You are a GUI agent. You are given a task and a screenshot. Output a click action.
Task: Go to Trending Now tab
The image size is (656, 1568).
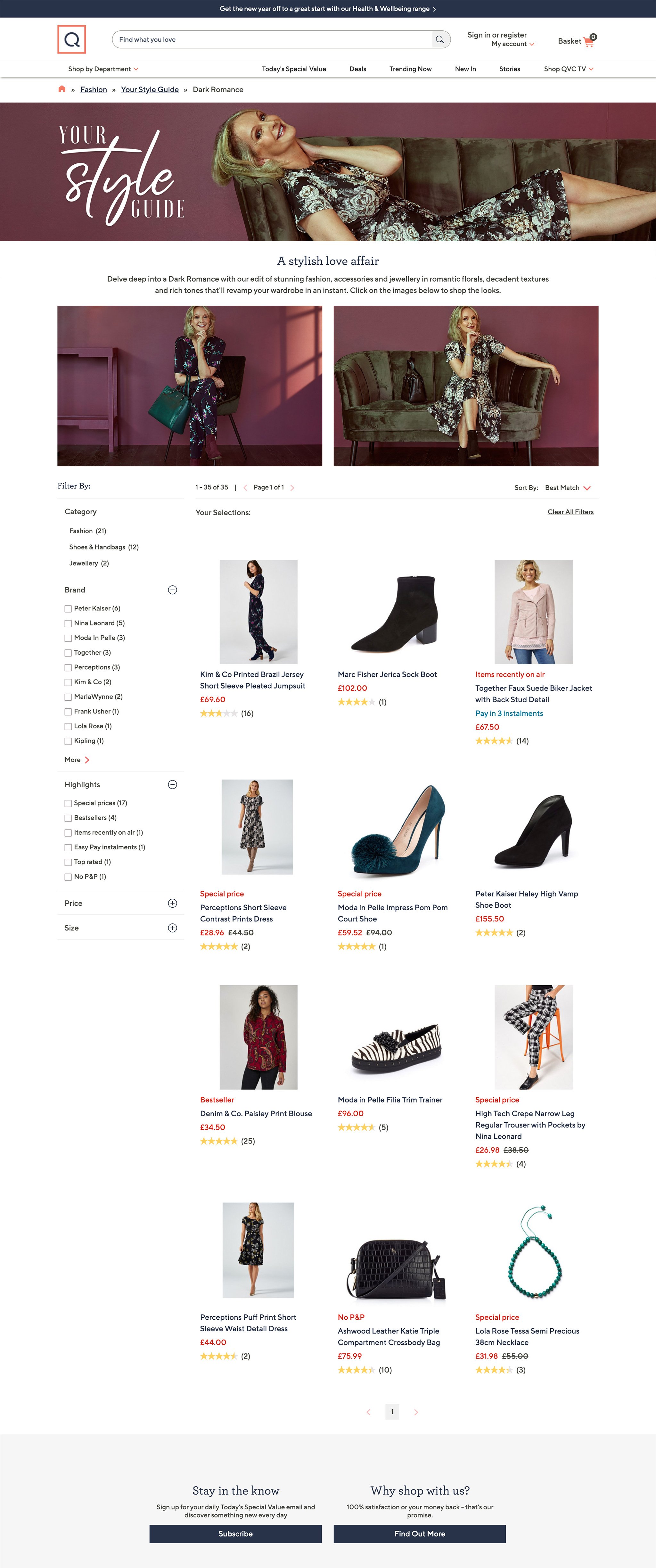[x=410, y=69]
